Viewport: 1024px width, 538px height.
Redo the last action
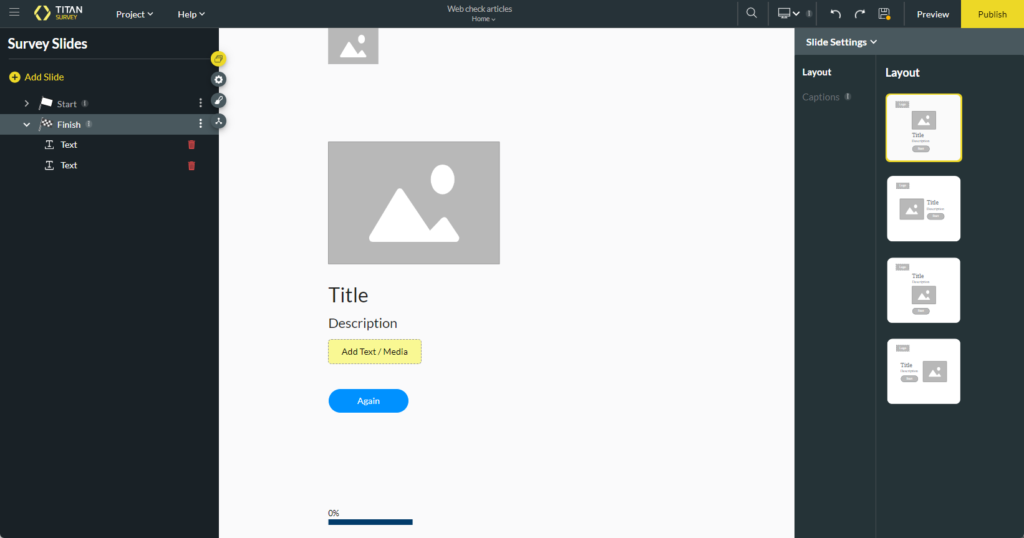(x=859, y=14)
